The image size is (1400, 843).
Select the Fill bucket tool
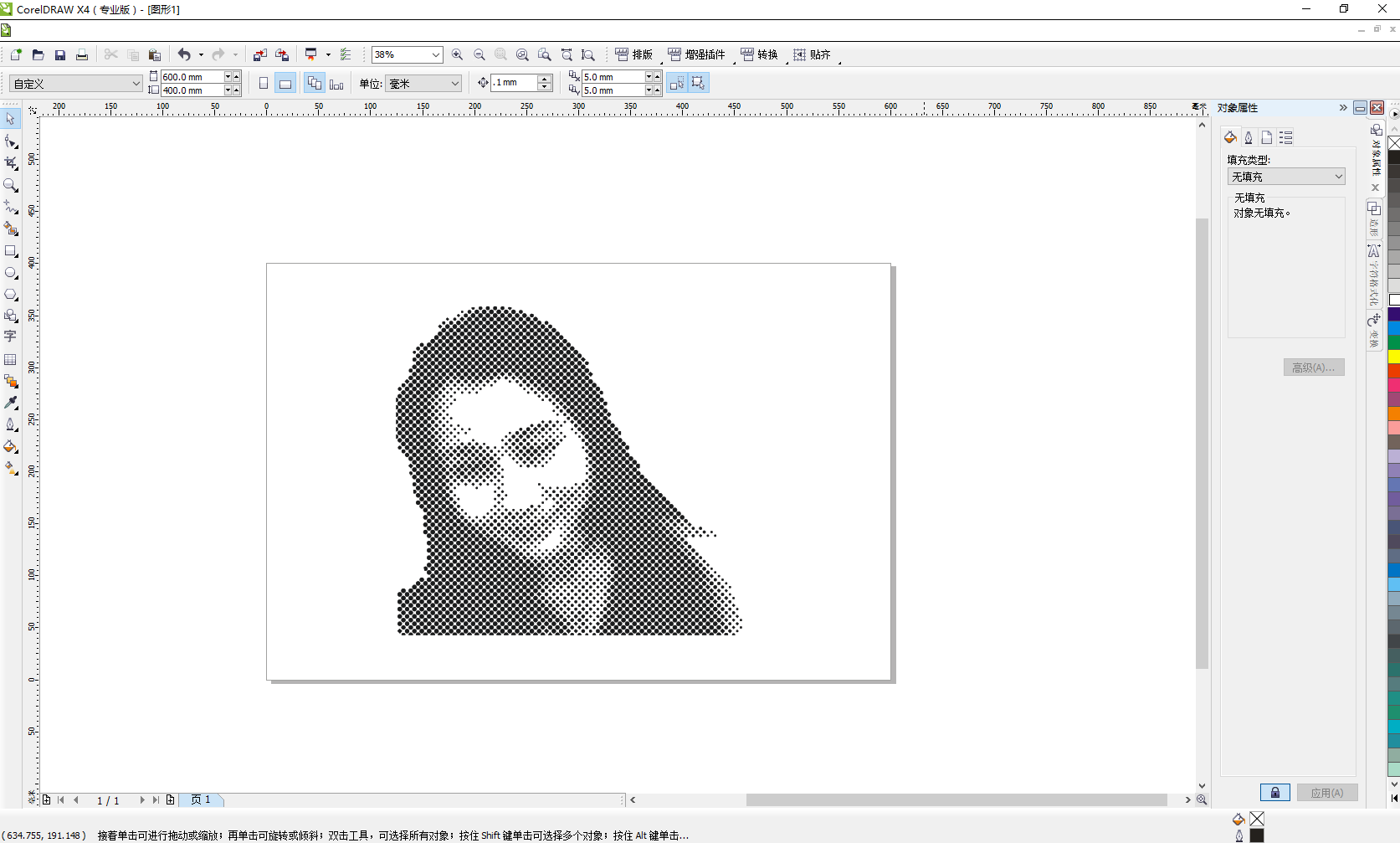(x=11, y=446)
